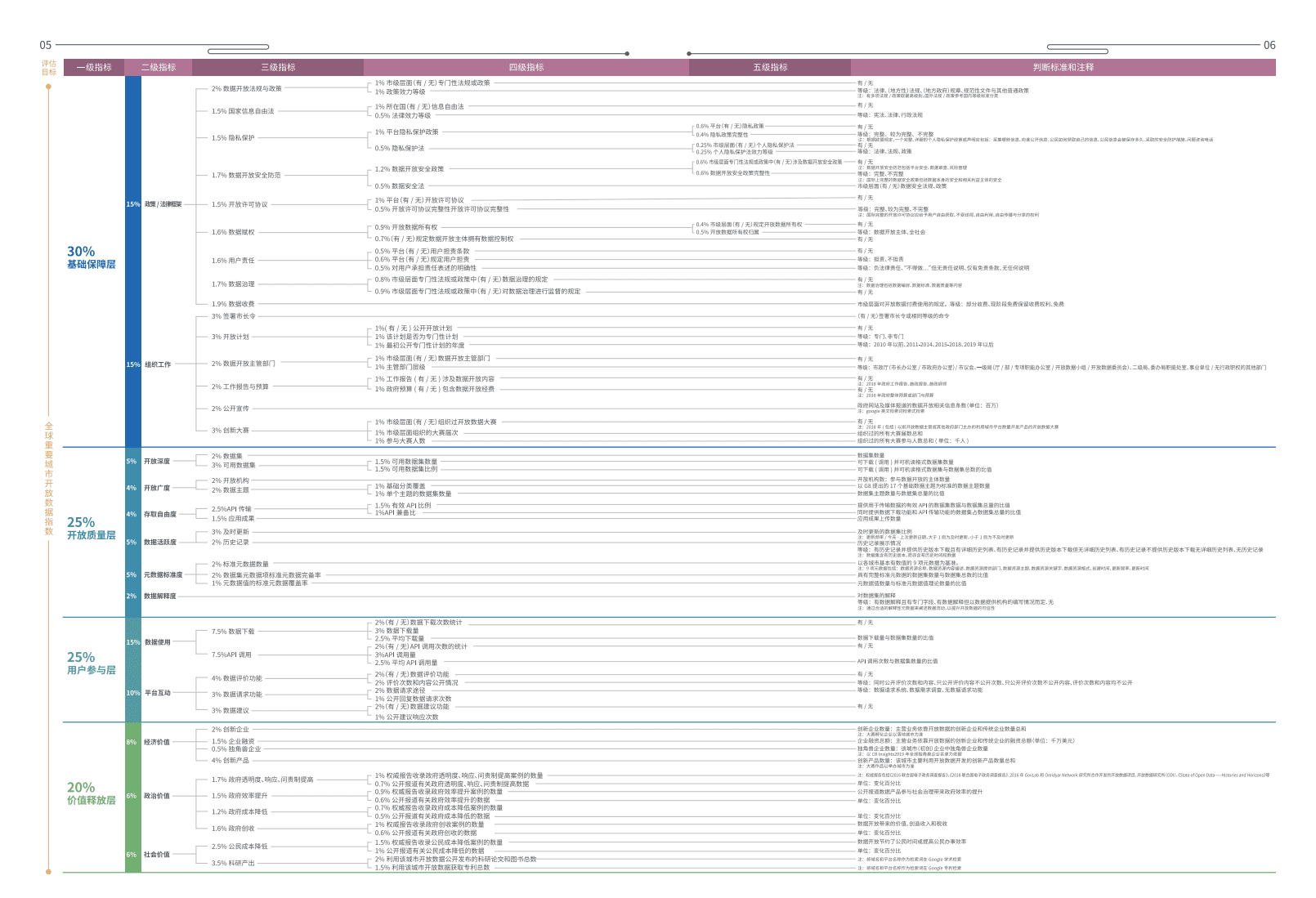Click the 五级指标 column header
Viewport: 1316px width, 898px height.
[769, 67]
